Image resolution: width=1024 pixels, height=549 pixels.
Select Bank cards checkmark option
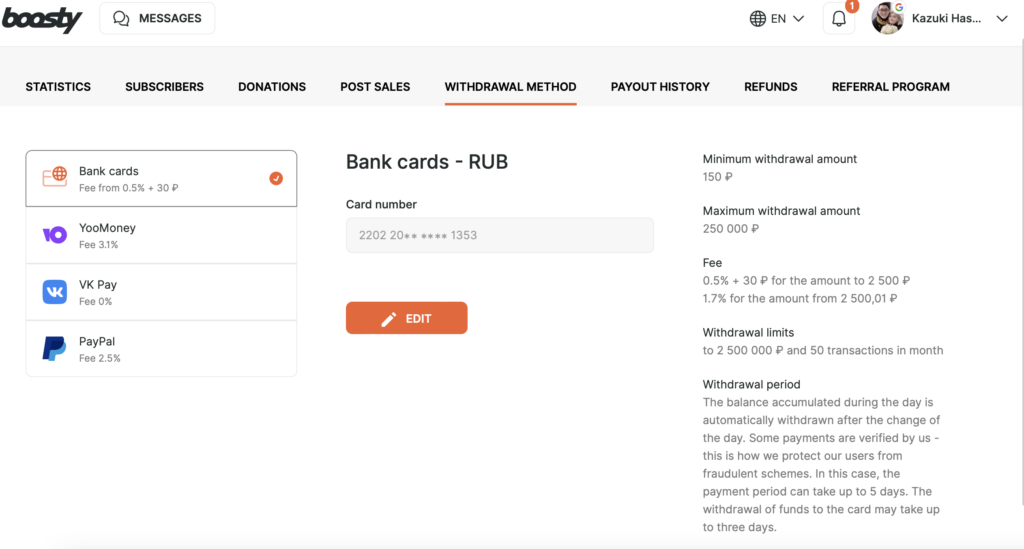pyautogui.click(x=276, y=178)
